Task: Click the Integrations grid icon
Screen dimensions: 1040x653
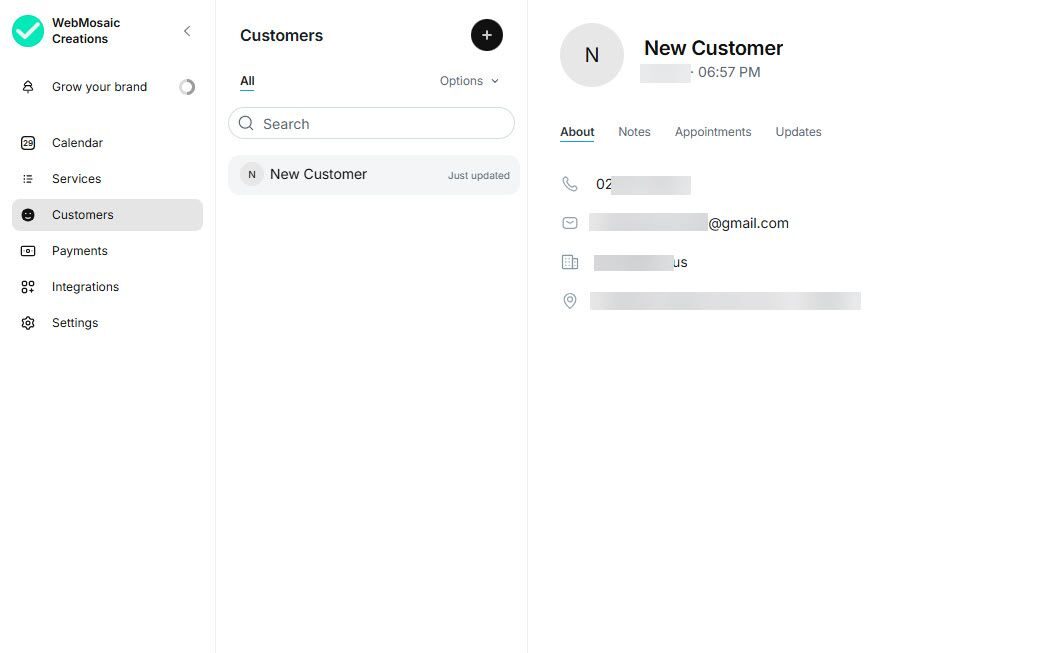Action: 28,287
